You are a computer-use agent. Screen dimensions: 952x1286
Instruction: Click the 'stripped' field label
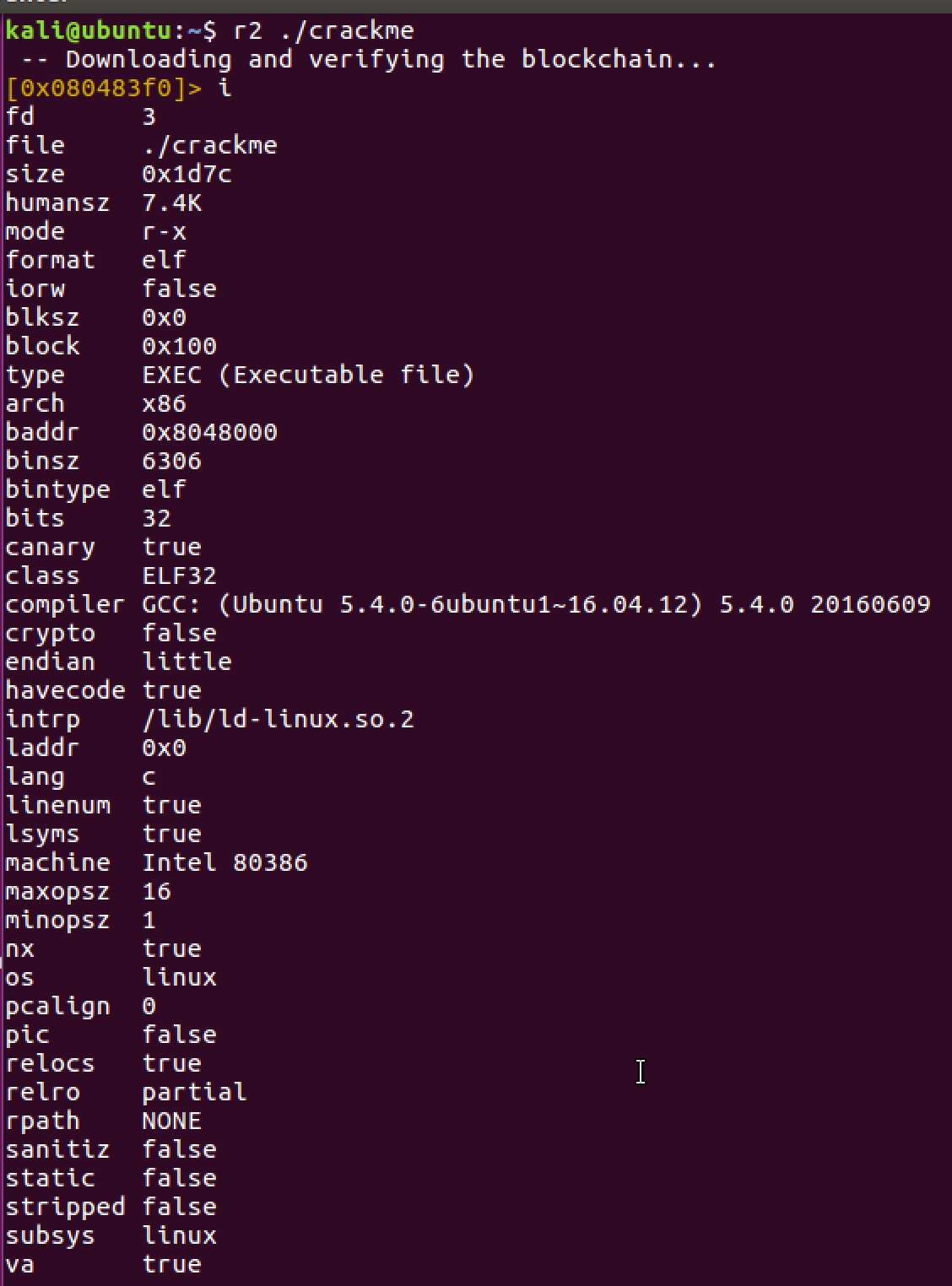tap(65, 1207)
